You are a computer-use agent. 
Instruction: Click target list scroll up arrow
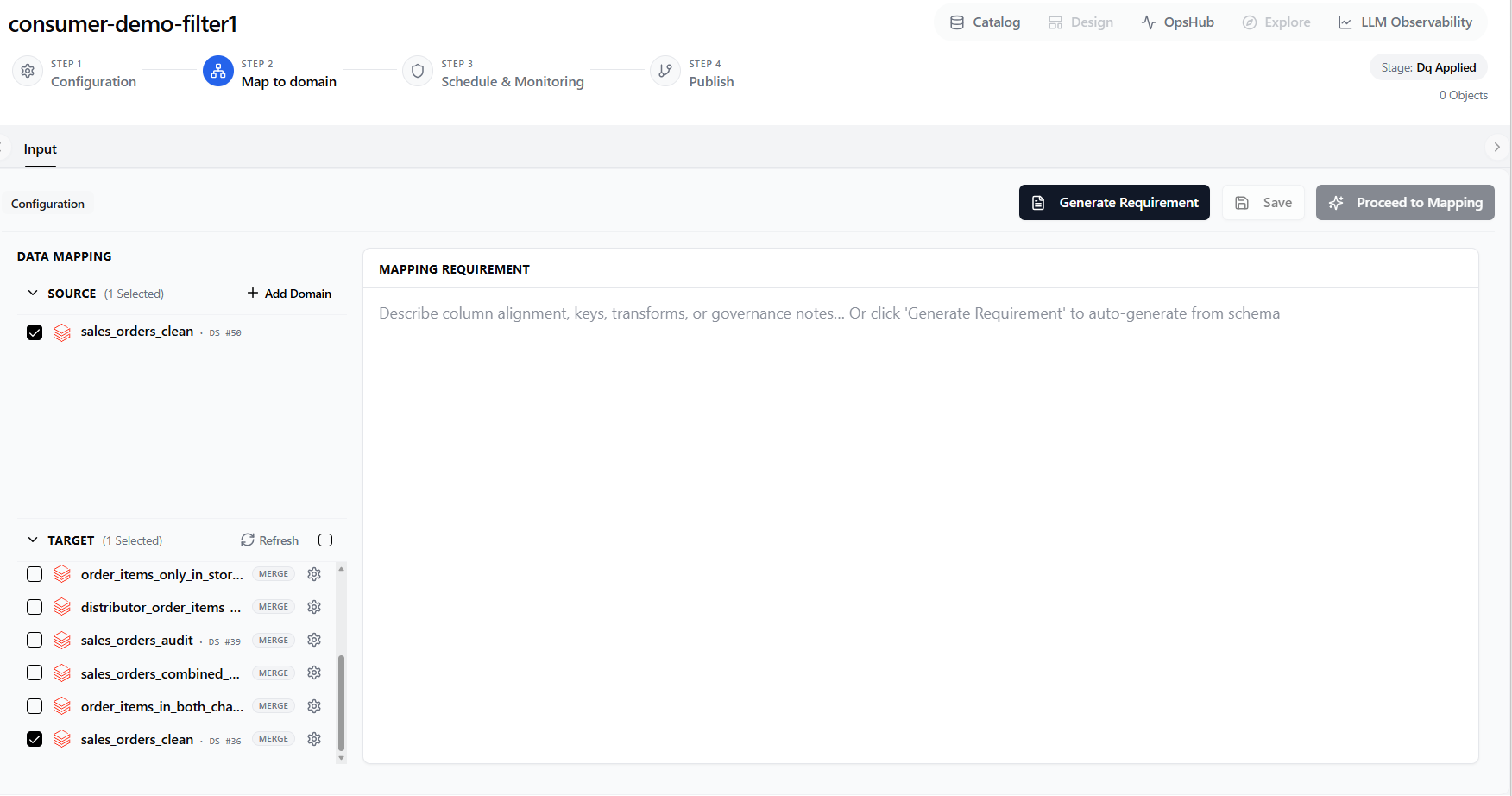341,569
